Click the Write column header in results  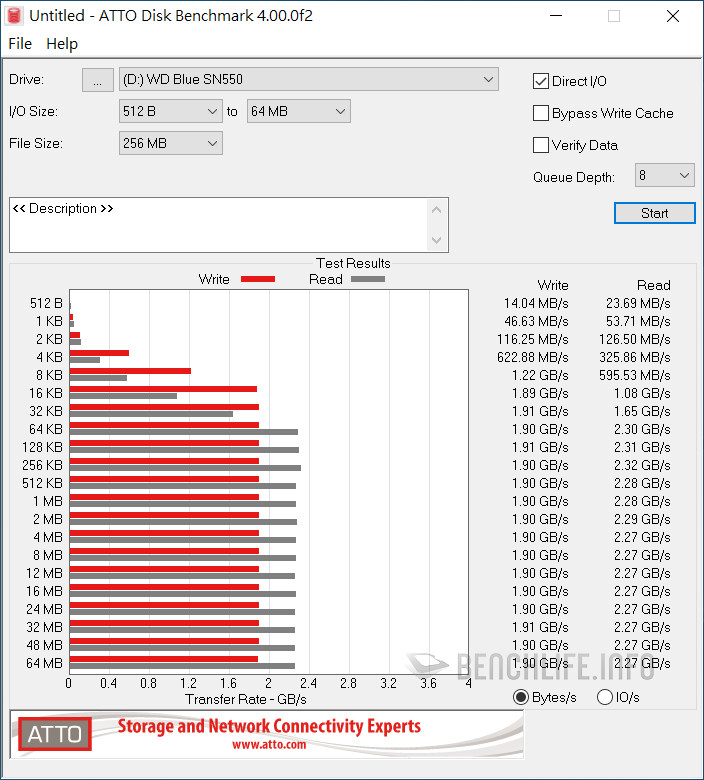(553, 285)
